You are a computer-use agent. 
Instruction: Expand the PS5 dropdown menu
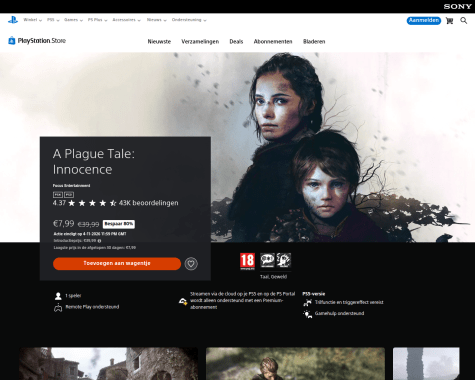[53, 20]
